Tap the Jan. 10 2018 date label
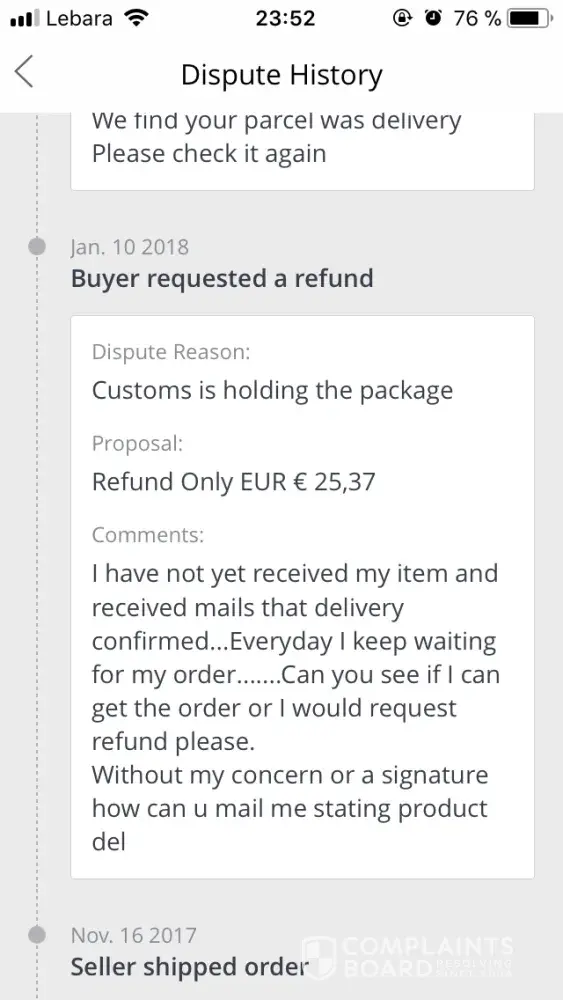The image size is (563, 1000). coord(129,247)
